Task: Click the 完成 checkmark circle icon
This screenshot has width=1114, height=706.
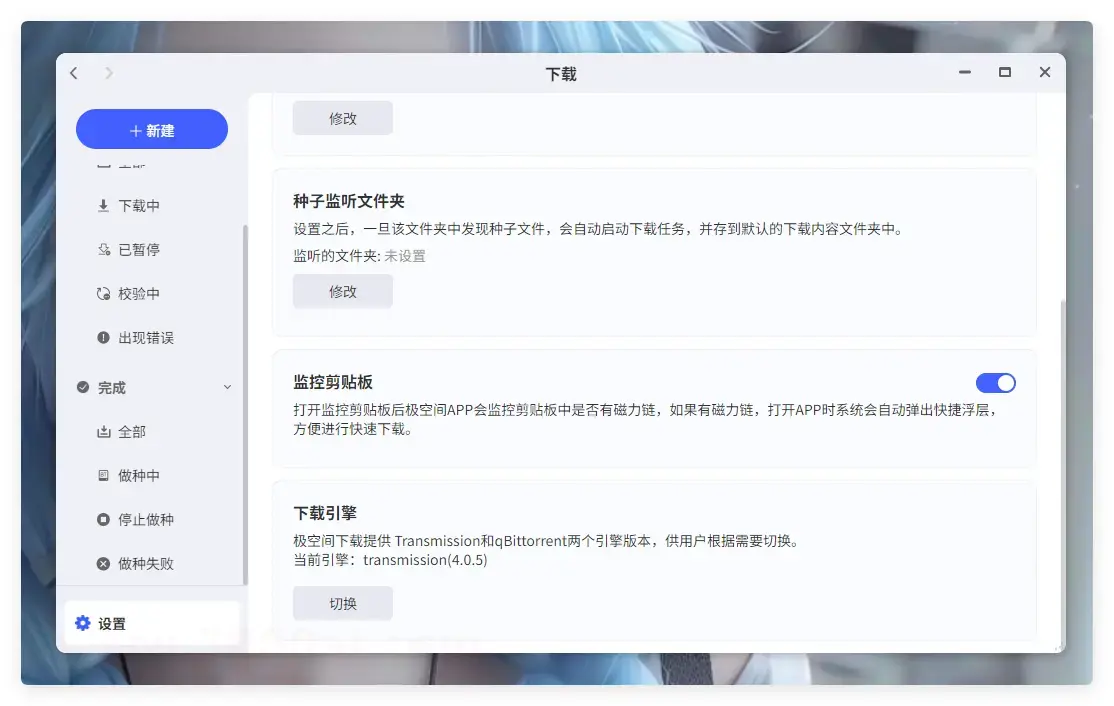Action: (83, 387)
